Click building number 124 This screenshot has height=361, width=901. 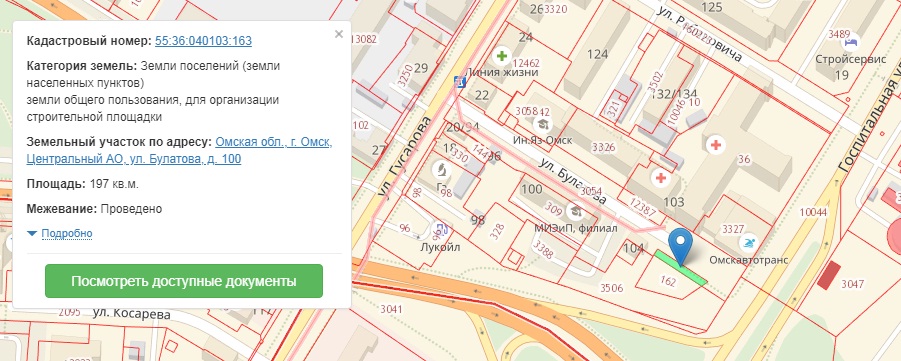click(x=598, y=55)
